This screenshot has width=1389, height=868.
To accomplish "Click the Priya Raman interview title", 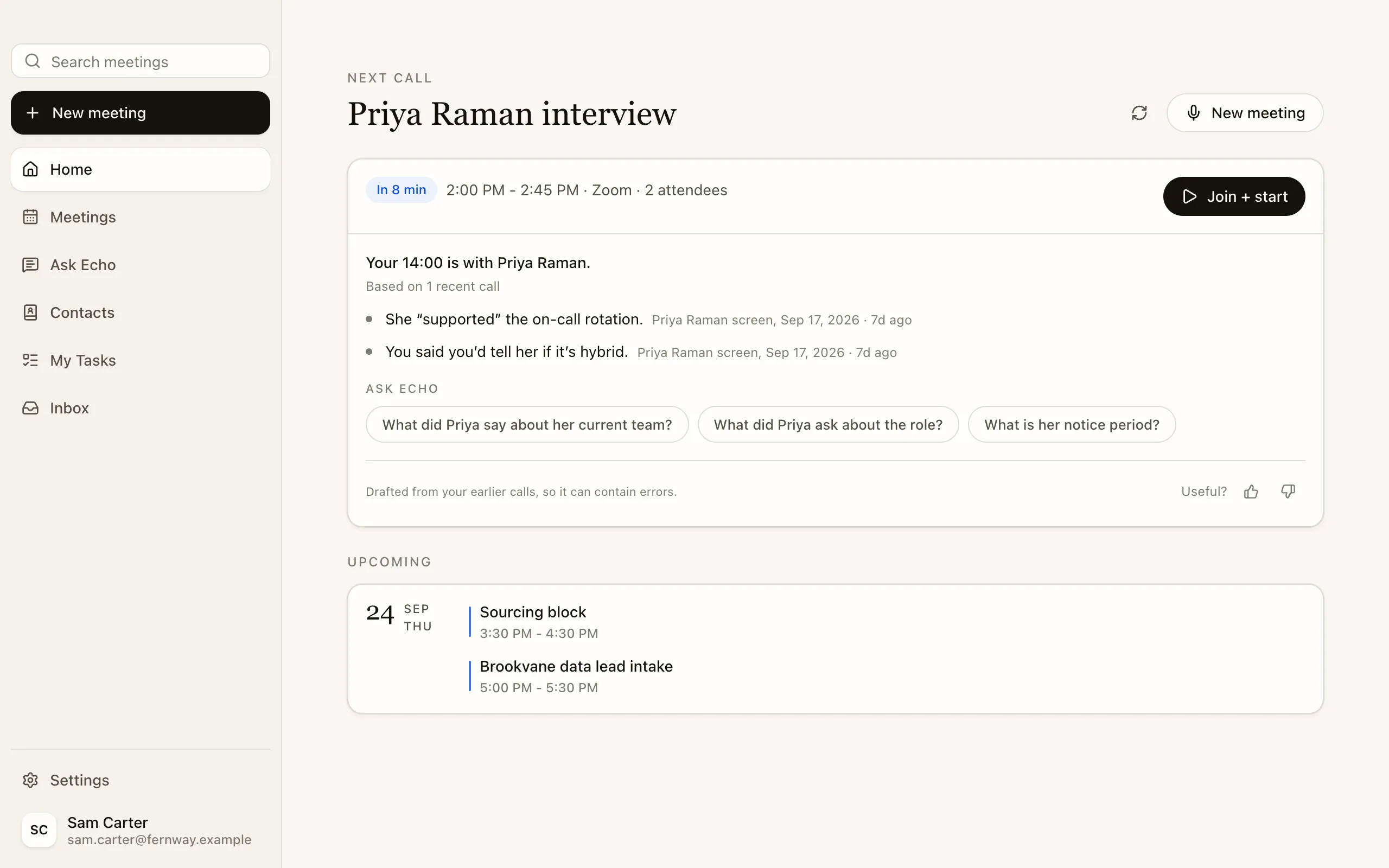I will [x=512, y=114].
